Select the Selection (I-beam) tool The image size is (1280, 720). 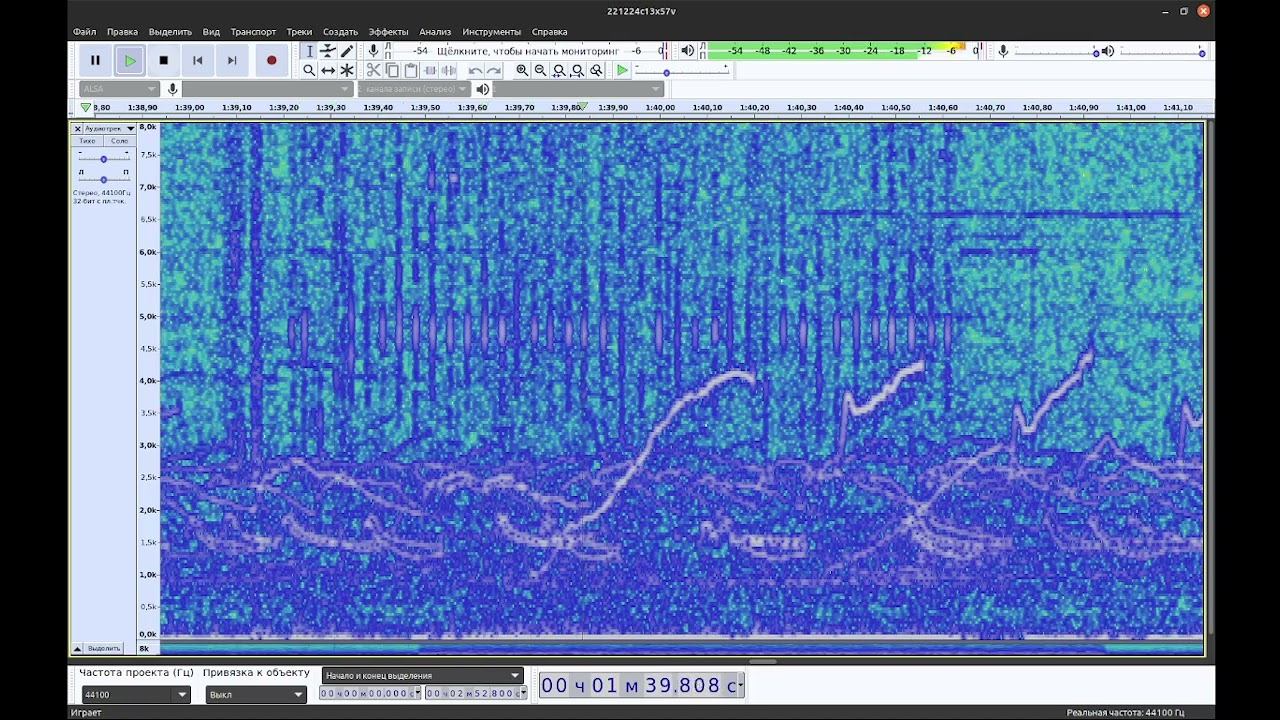[309, 51]
